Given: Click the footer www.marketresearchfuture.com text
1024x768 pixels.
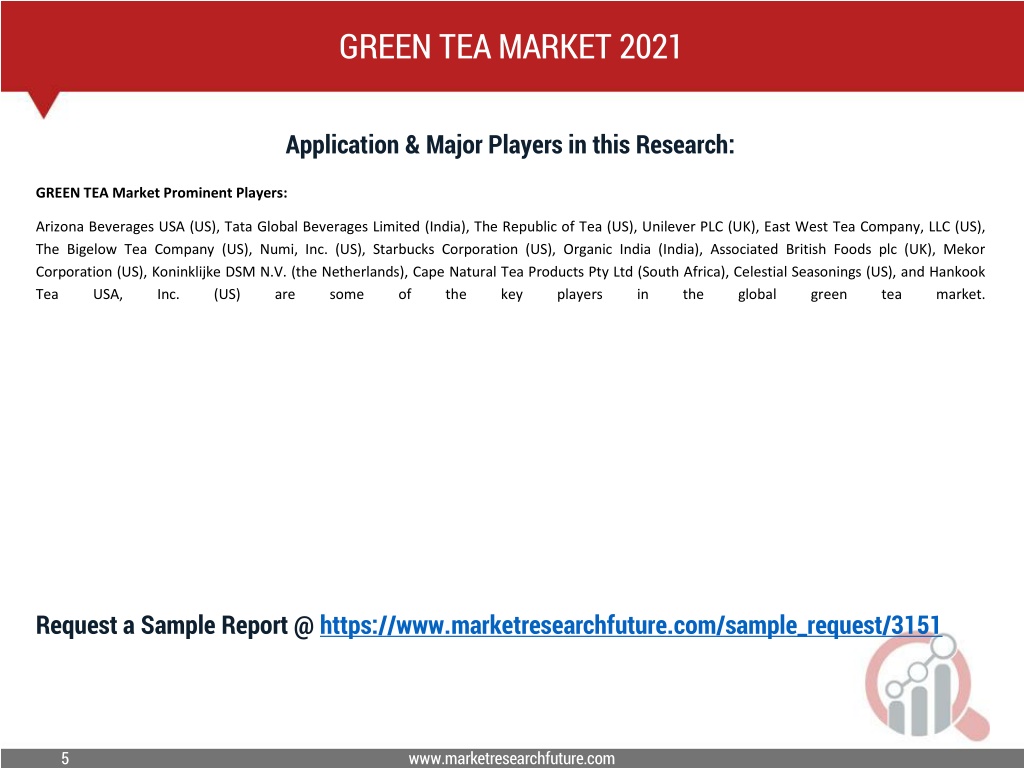Looking at the screenshot, I should click(512, 758).
